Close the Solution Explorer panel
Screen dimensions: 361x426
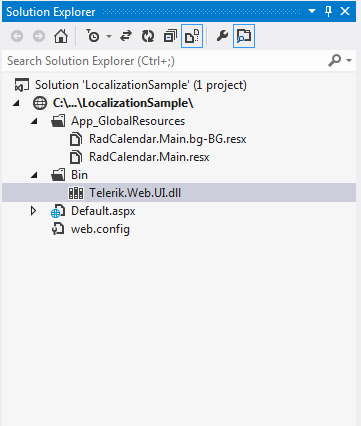point(345,11)
